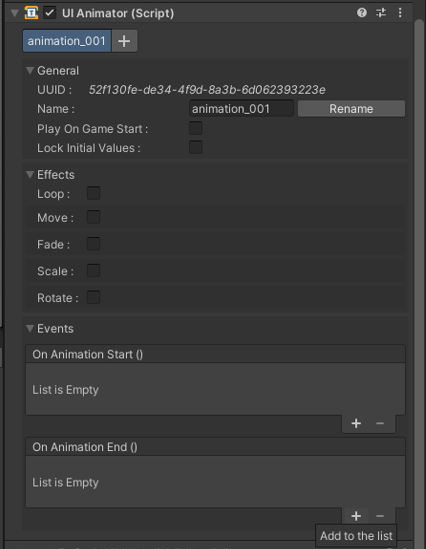The height and width of the screenshot is (549, 426).
Task: Collapse the Events section
Action: tap(30, 328)
